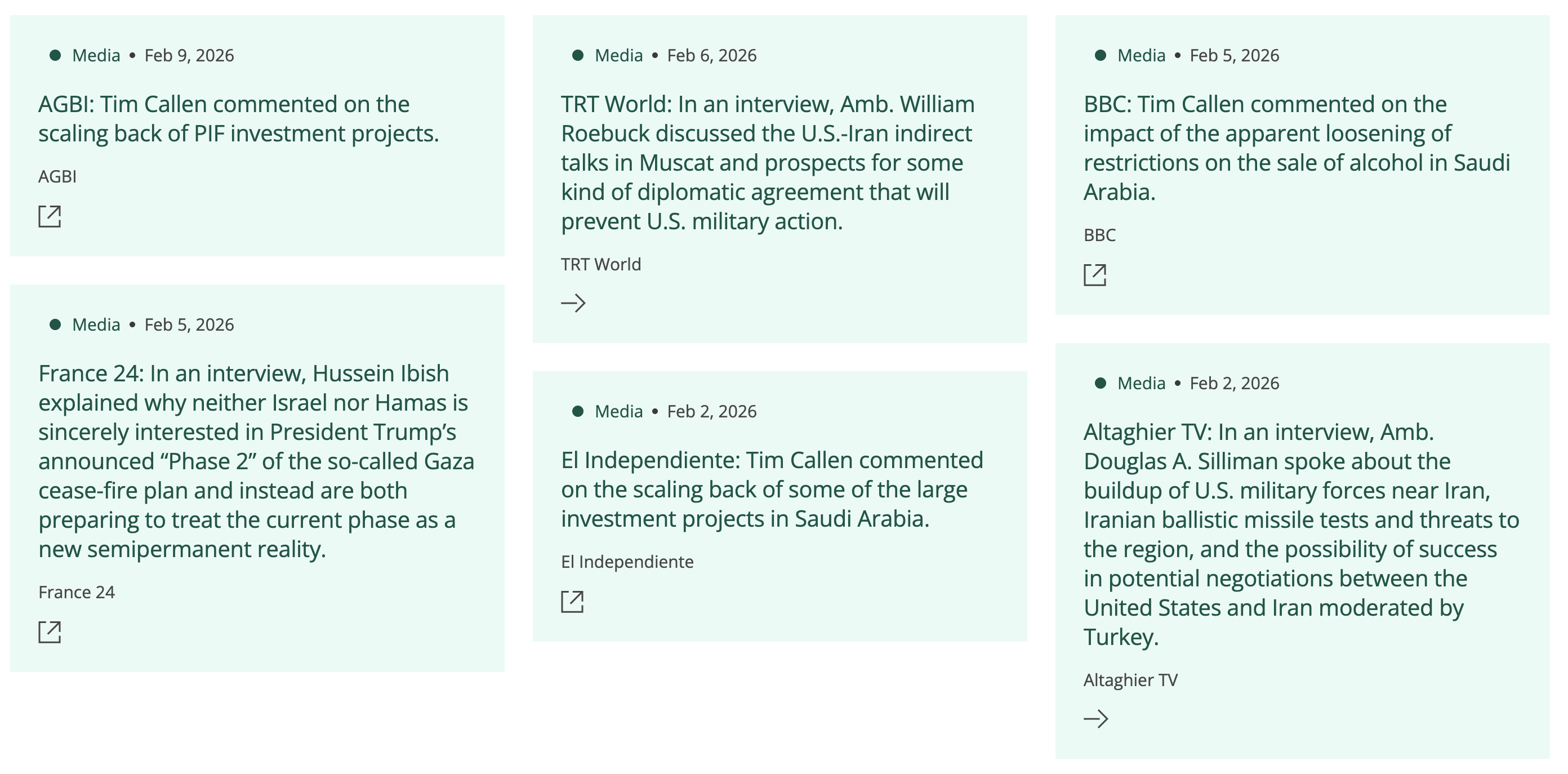This screenshot has height=774, width=1568.
Task: Click the Media tag on BBC card
Action: [1141, 55]
